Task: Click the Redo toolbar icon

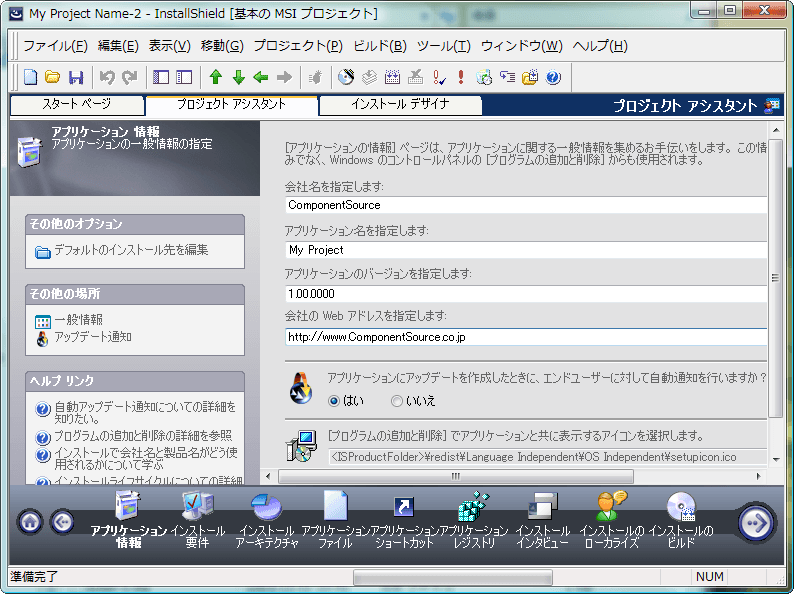Action: [130, 77]
